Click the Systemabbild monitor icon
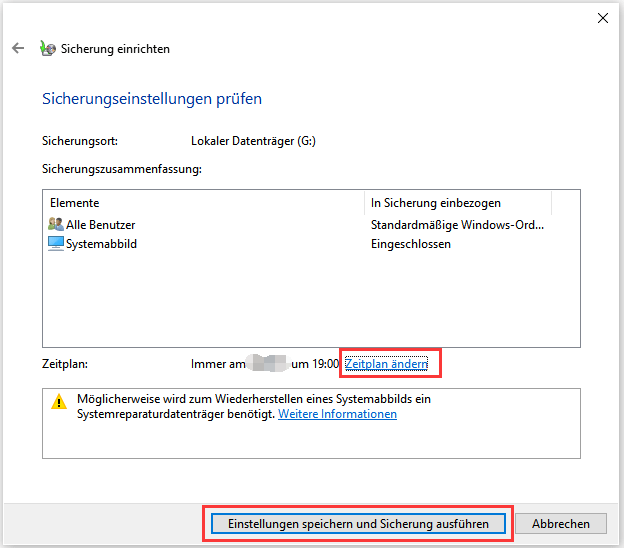624x548 pixels. point(56,244)
